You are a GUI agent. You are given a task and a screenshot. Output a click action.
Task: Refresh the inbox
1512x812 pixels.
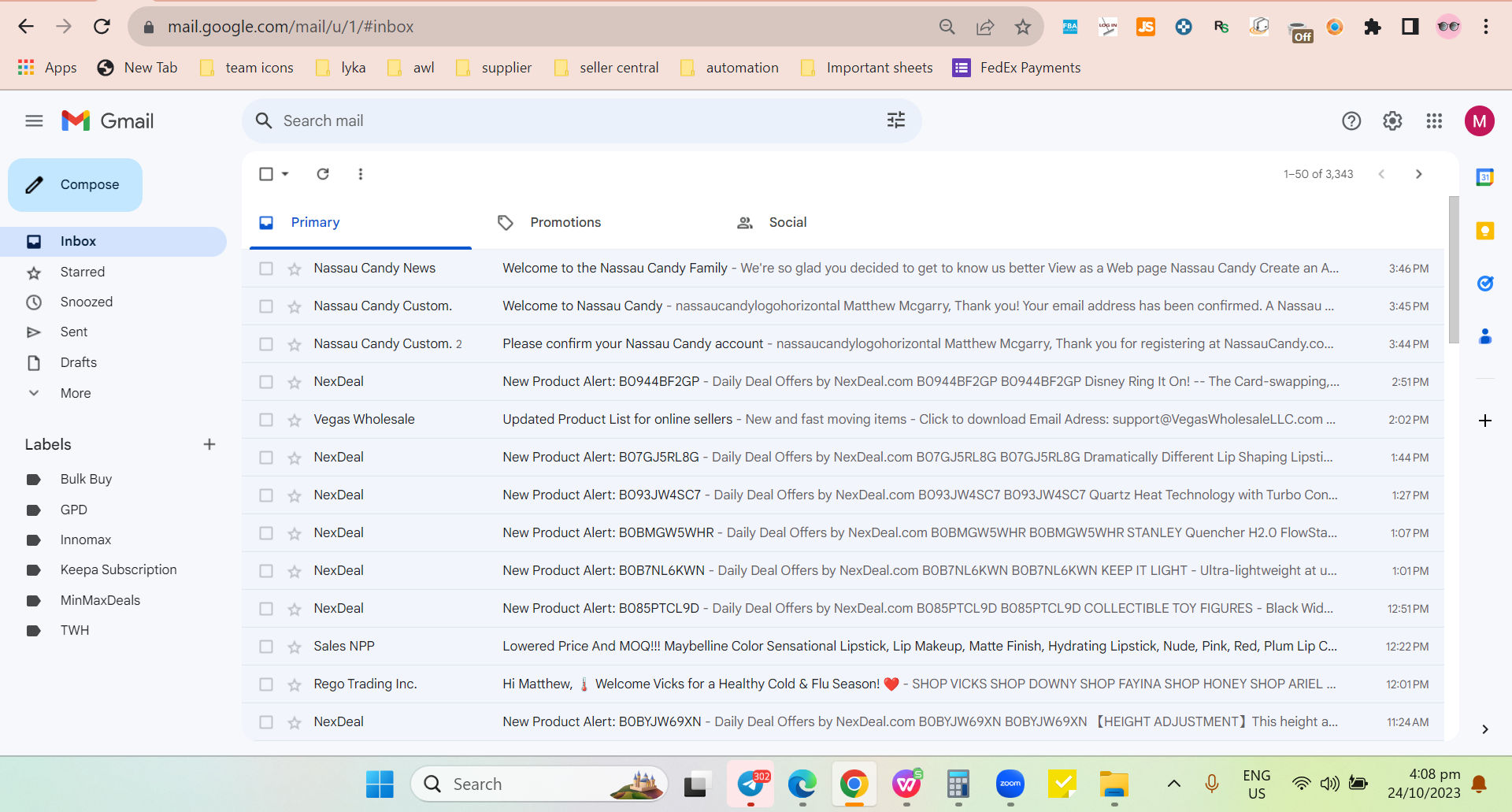point(323,174)
